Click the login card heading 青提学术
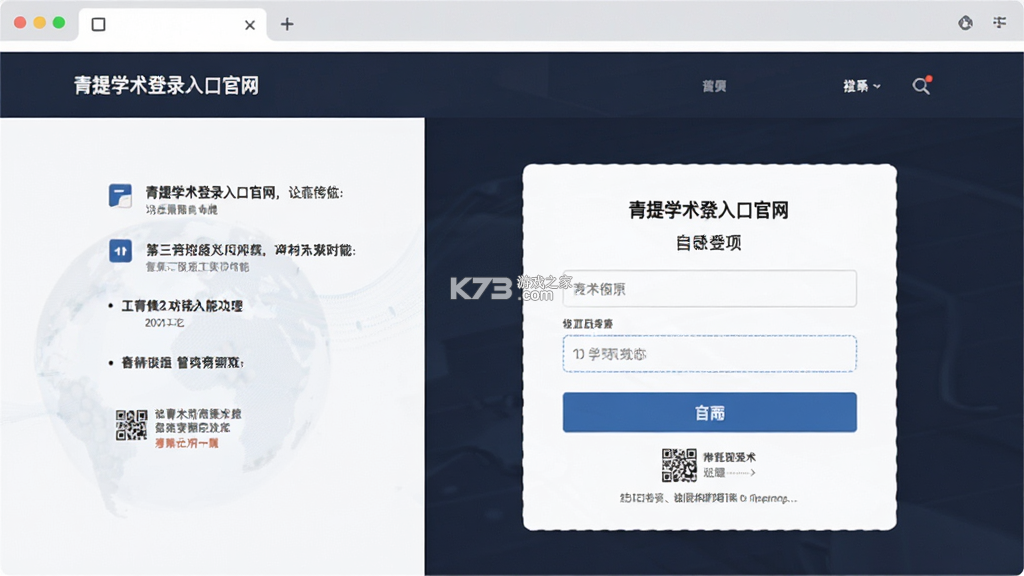 [709, 210]
